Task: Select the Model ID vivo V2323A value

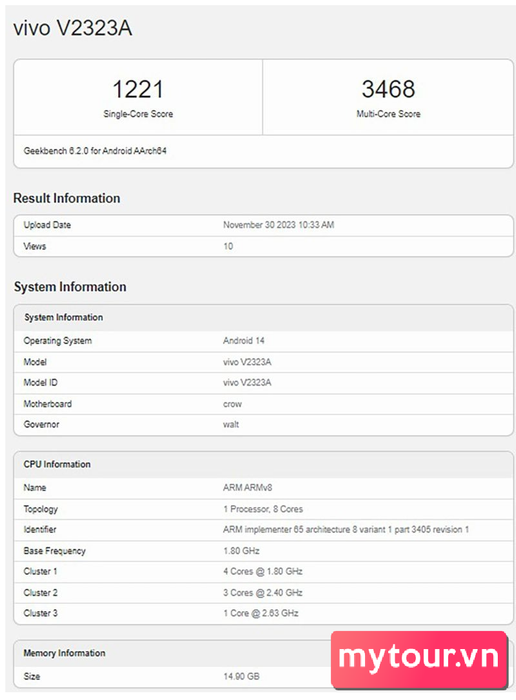Action: [x=247, y=383]
